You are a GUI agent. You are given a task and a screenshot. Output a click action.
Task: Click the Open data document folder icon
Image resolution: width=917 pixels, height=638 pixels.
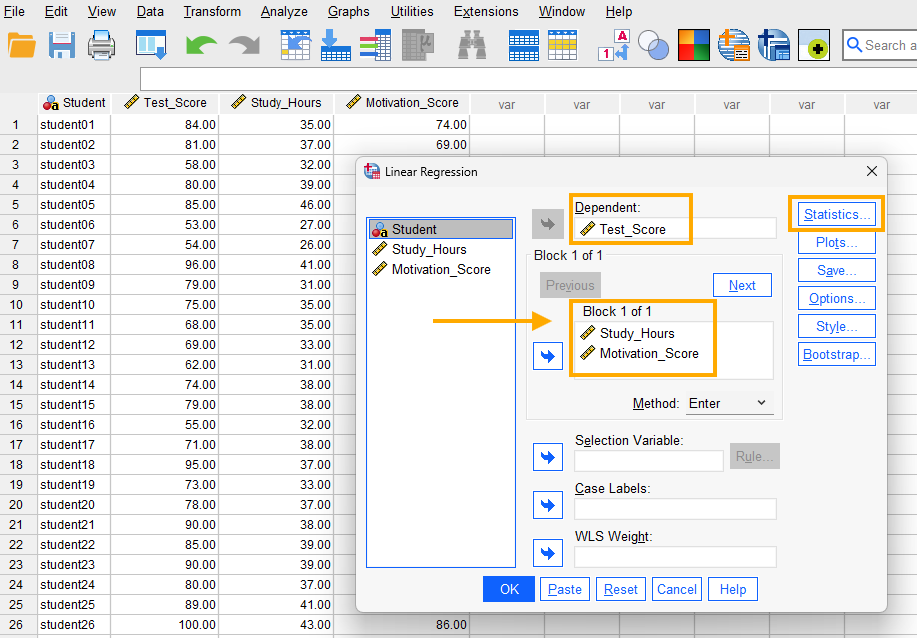click(22, 45)
